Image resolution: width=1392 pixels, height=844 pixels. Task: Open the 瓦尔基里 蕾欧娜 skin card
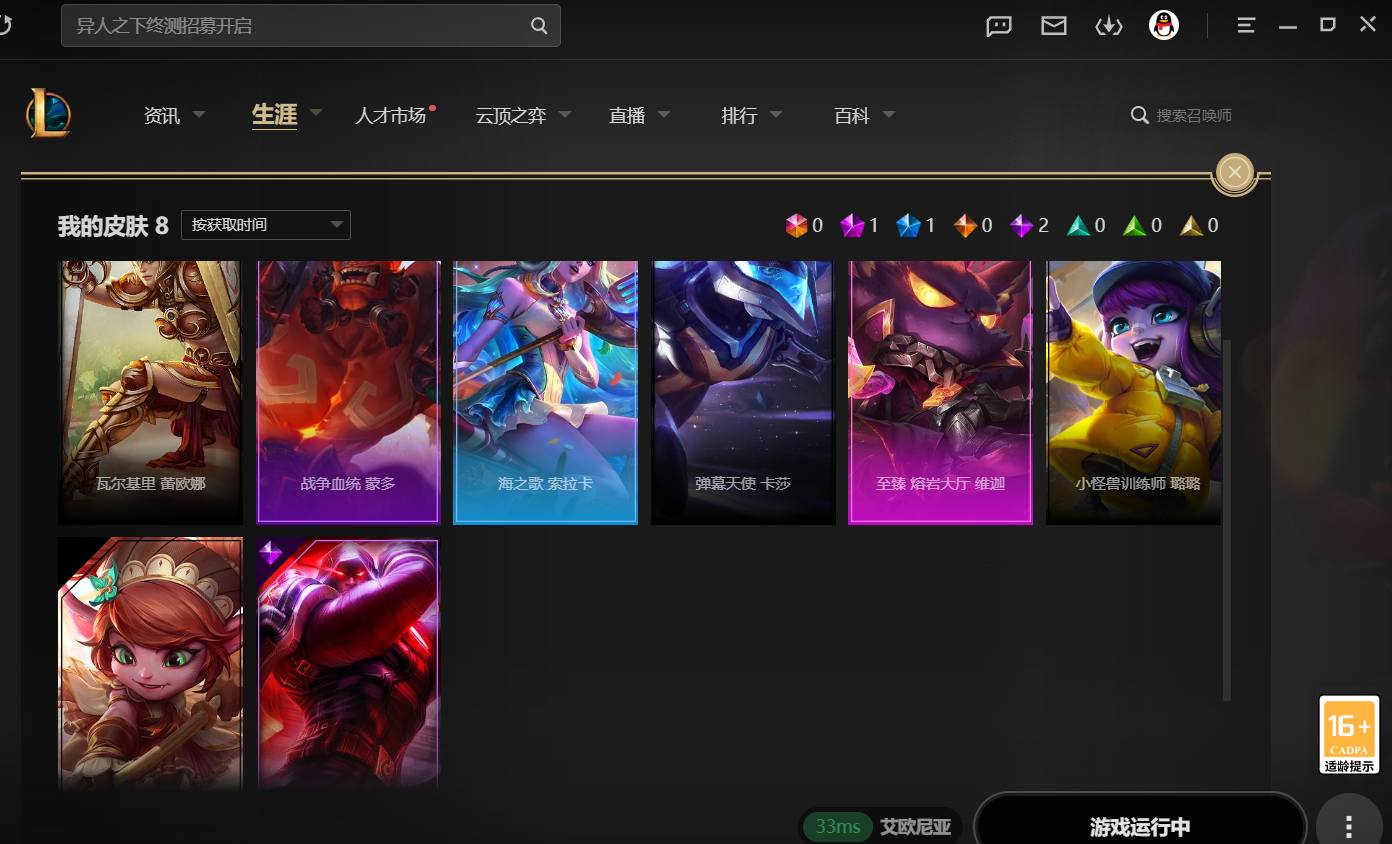point(150,392)
